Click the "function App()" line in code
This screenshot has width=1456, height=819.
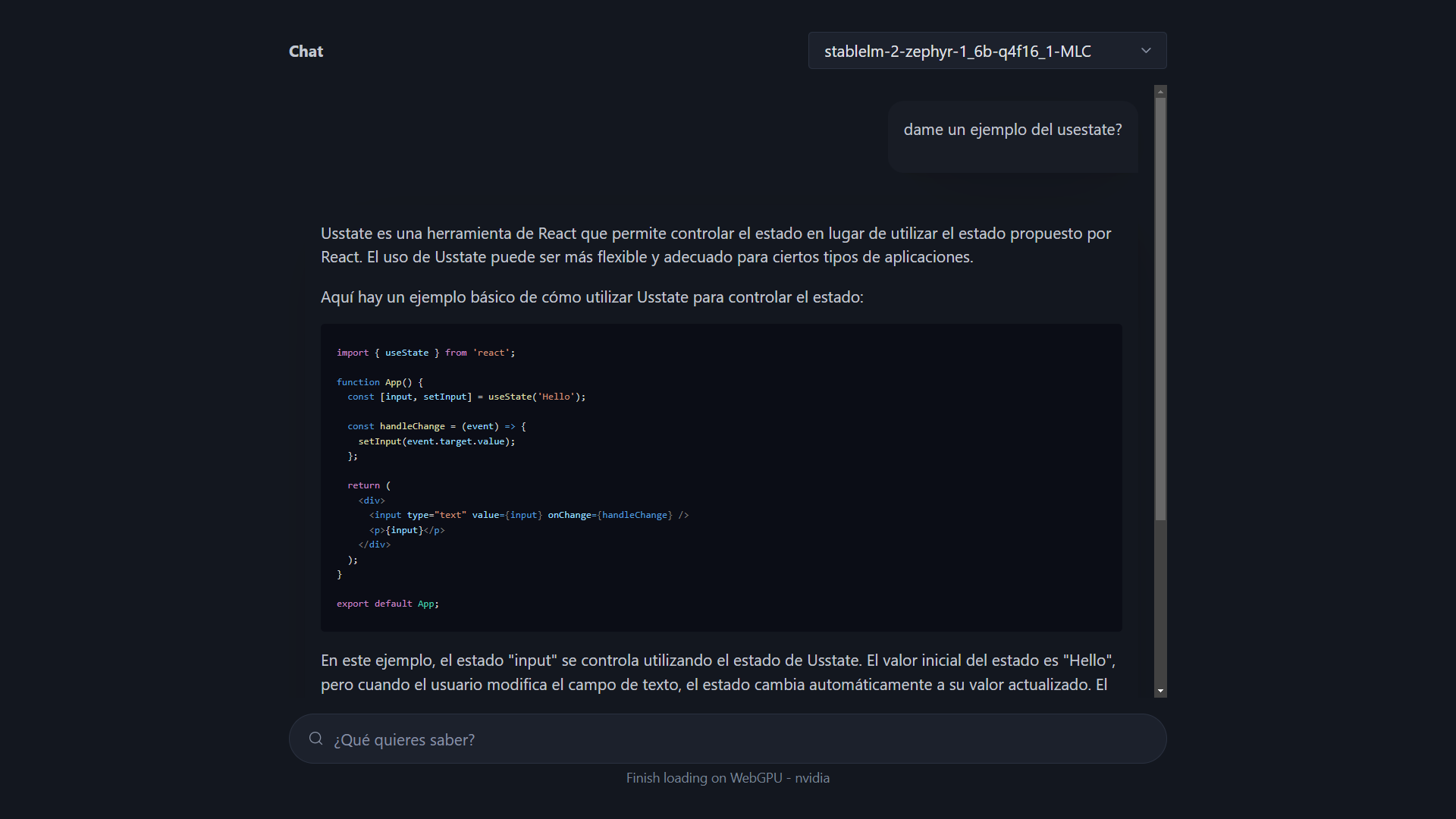[x=379, y=382]
